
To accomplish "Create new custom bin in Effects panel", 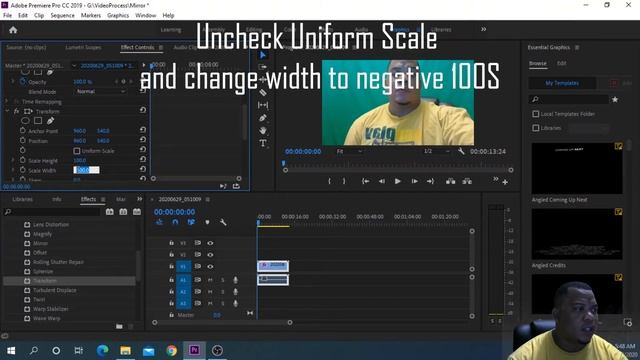I will click(x=119, y=326).
